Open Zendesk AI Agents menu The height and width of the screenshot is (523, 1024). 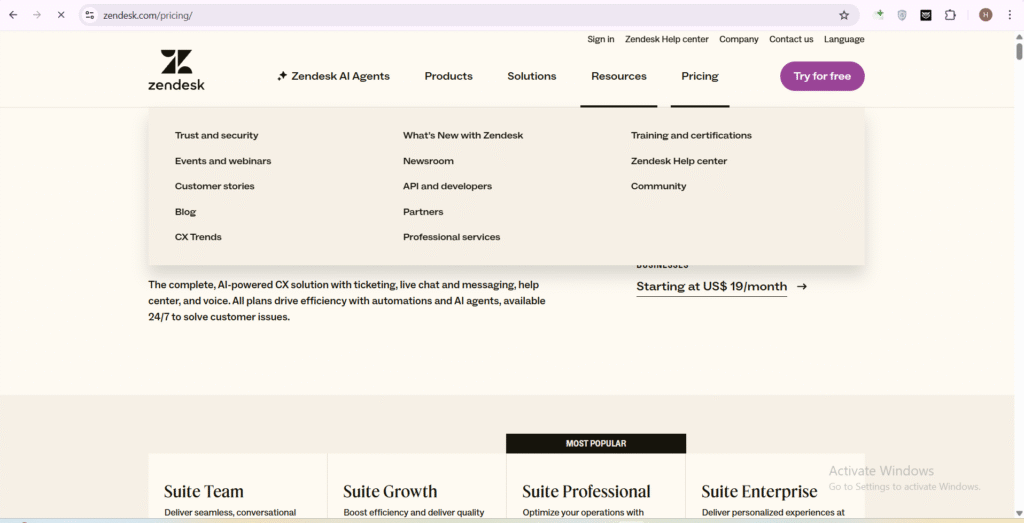click(x=333, y=76)
